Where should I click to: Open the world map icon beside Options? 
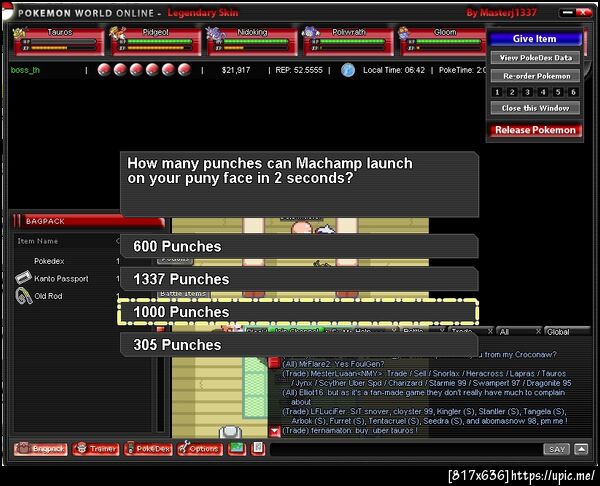pyautogui.click(x=237, y=448)
